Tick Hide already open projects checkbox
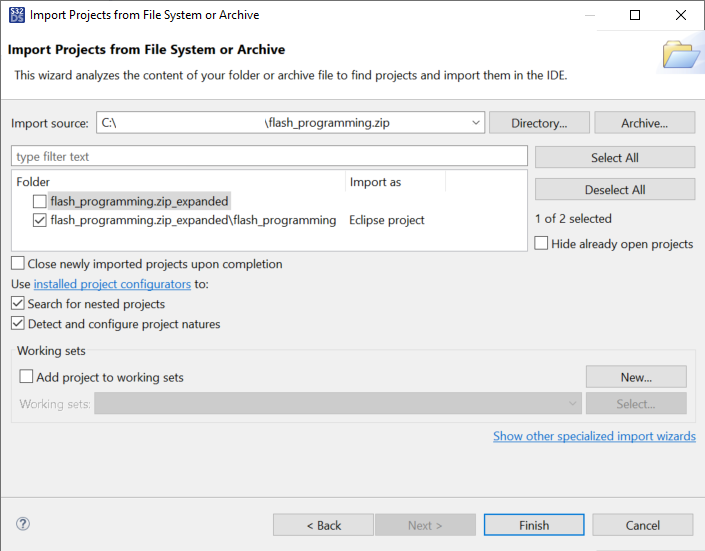This screenshot has height=551, width=705. pos(541,243)
